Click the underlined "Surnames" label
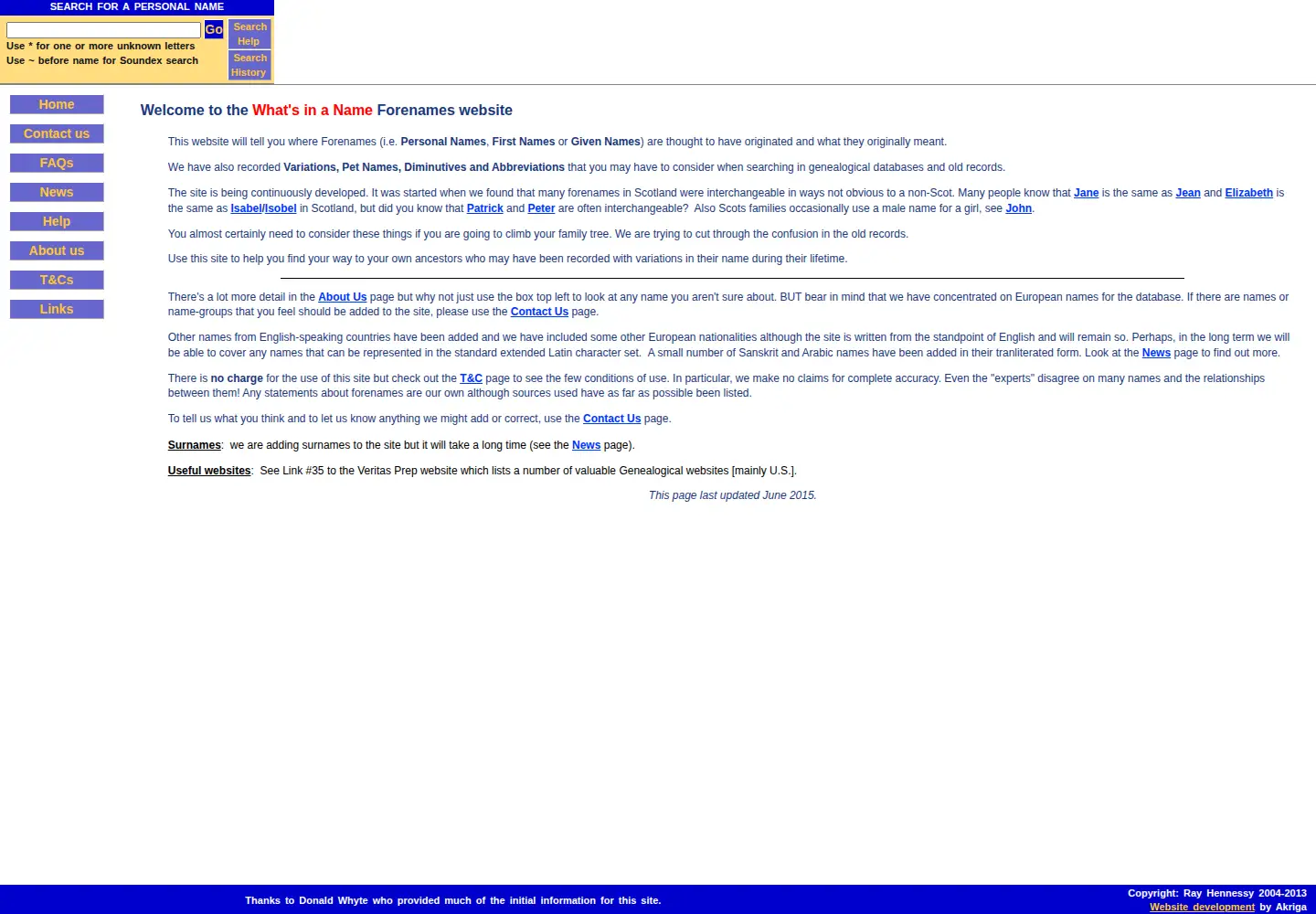This screenshot has height=914, width=1316. click(x=194, y=445)
